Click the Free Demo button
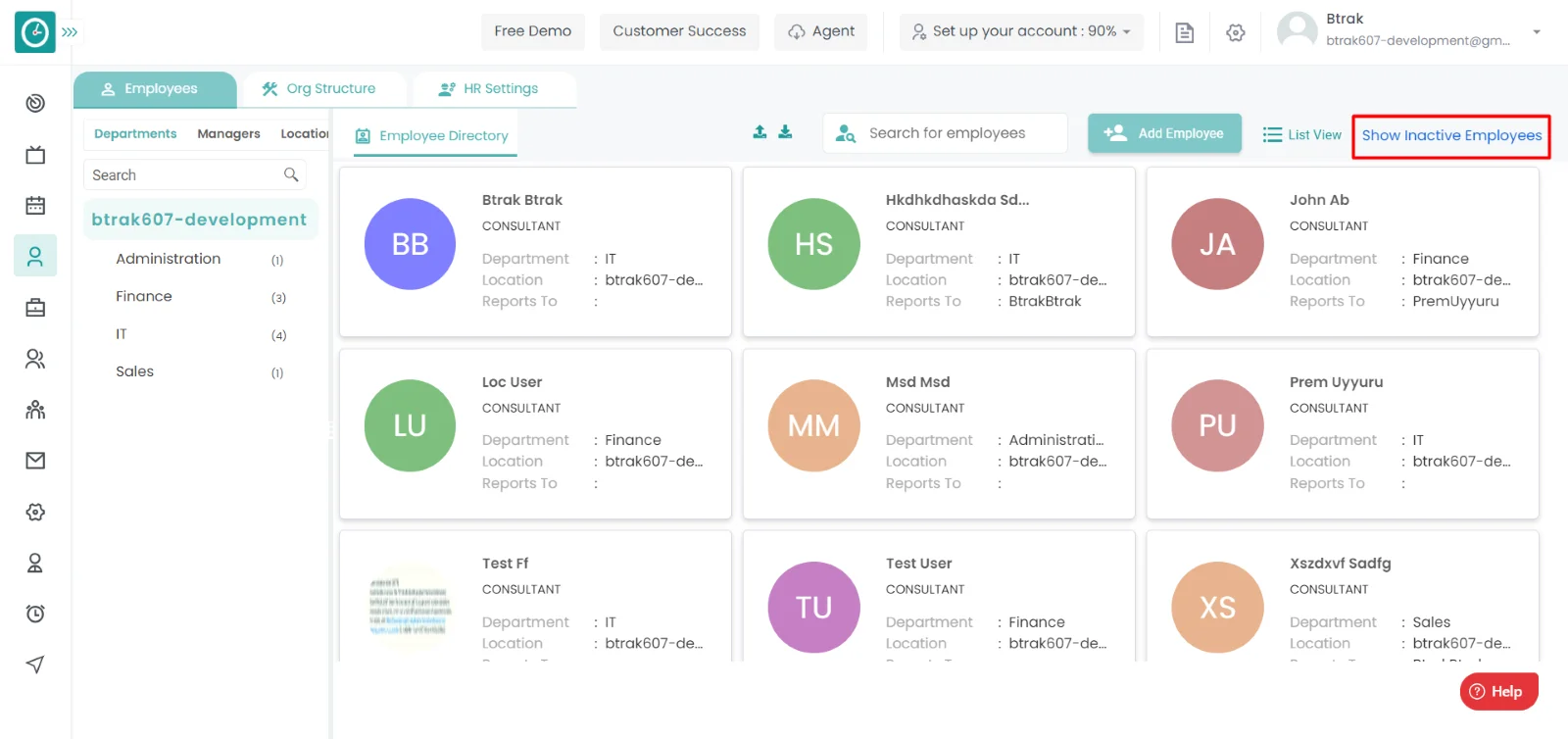 [x=532, y=31]
